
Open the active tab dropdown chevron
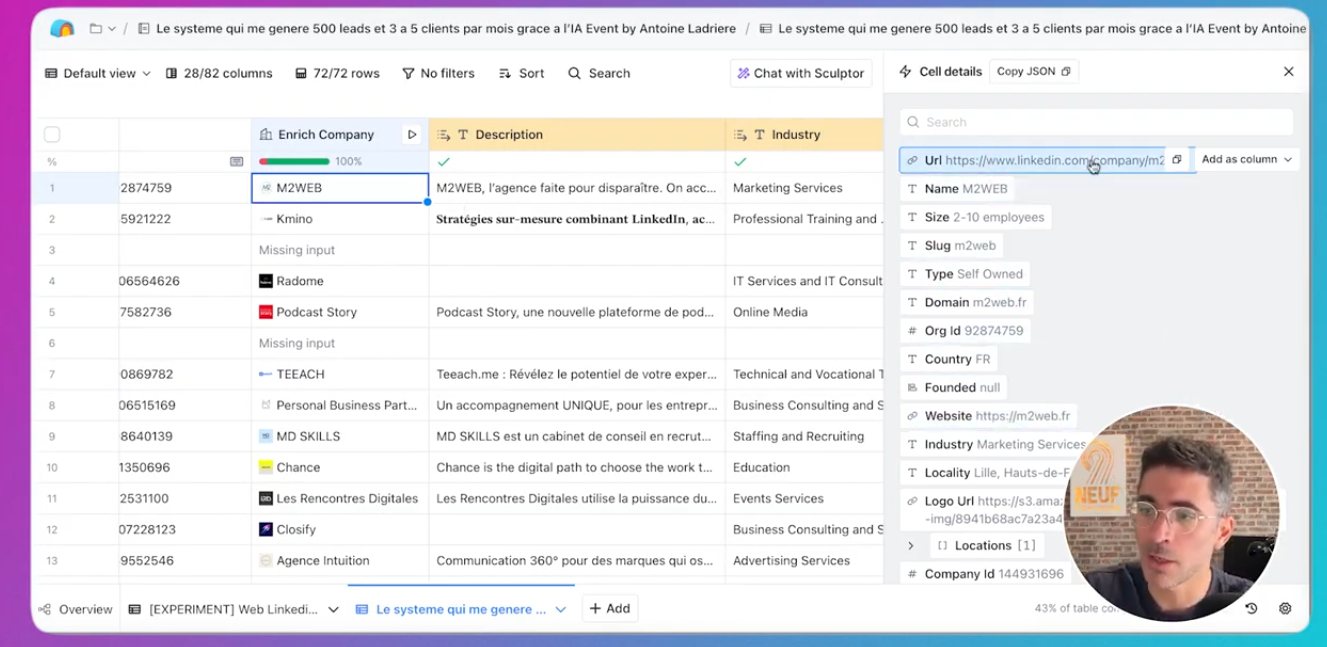561,609
